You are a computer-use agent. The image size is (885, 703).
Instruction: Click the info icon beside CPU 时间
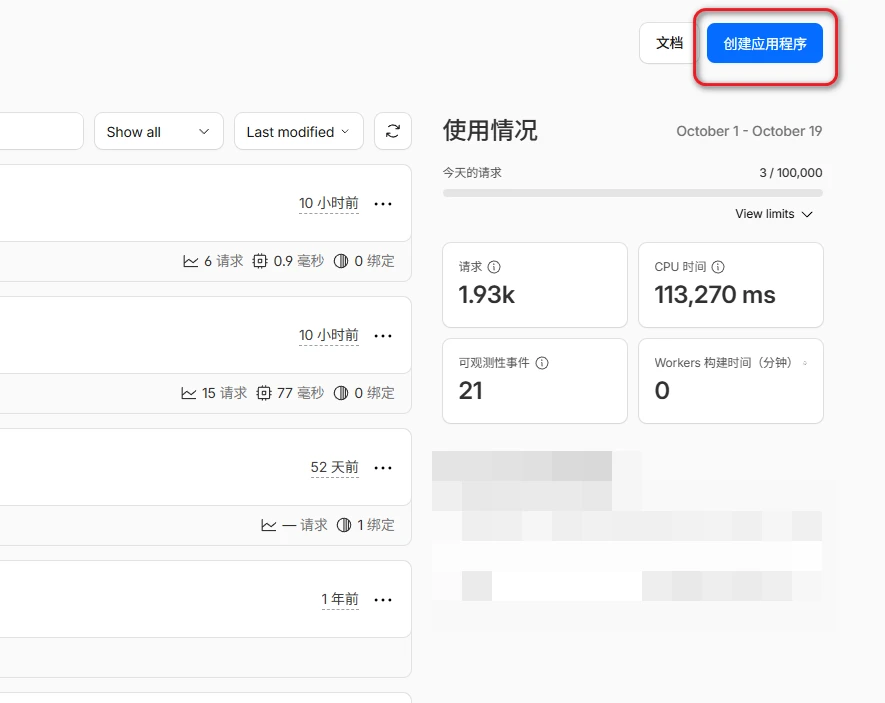click(718, 267)
